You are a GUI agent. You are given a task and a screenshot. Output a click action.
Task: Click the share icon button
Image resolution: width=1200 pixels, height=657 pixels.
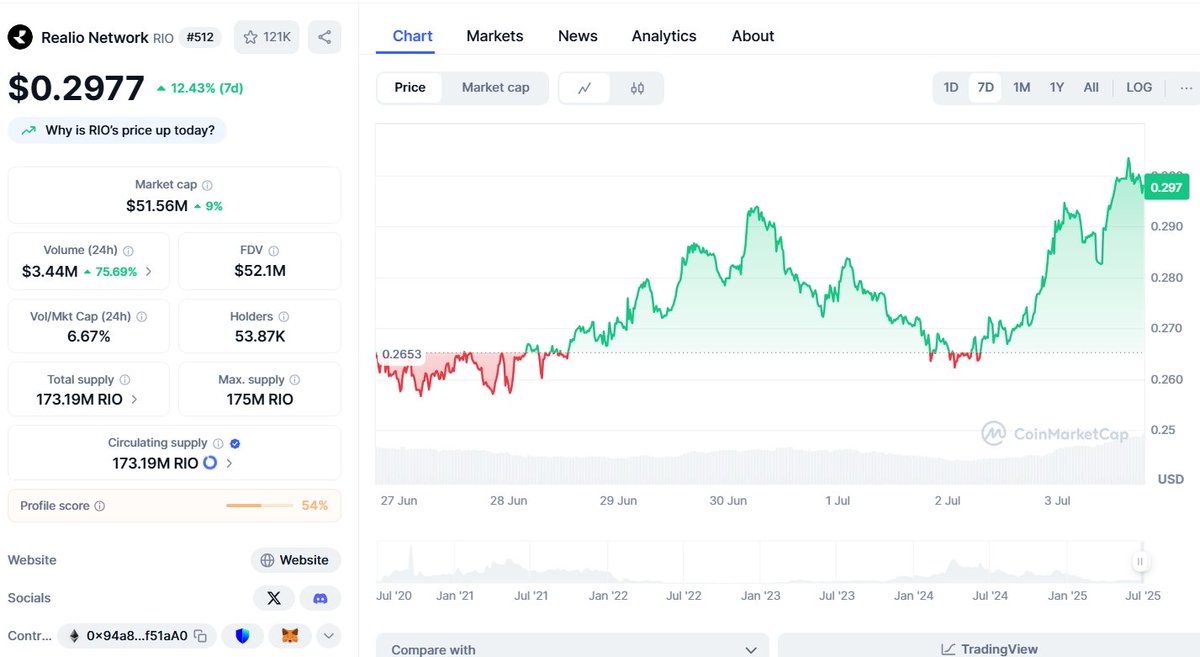324,37
